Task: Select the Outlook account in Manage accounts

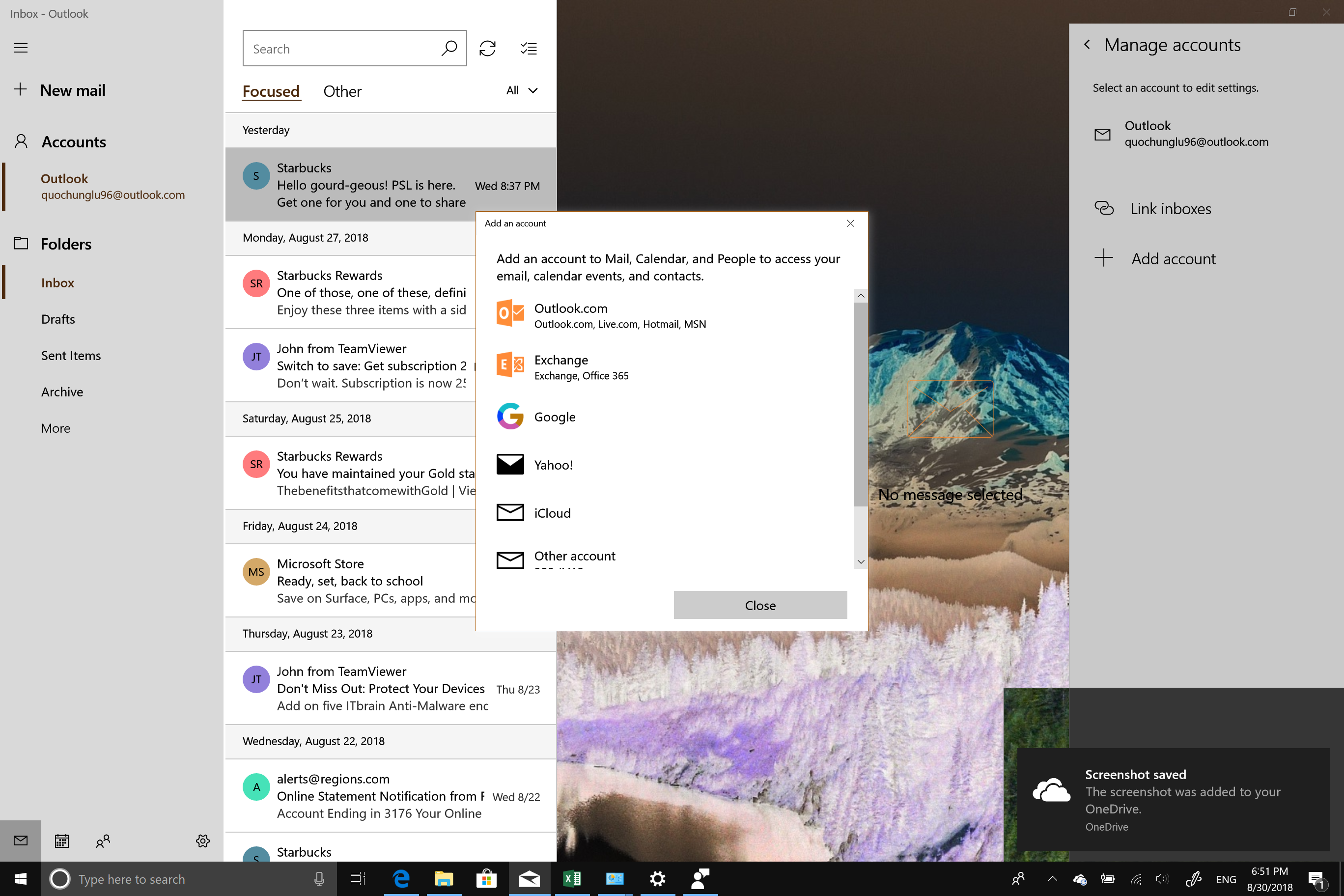Action: (x=1205, y=134)
